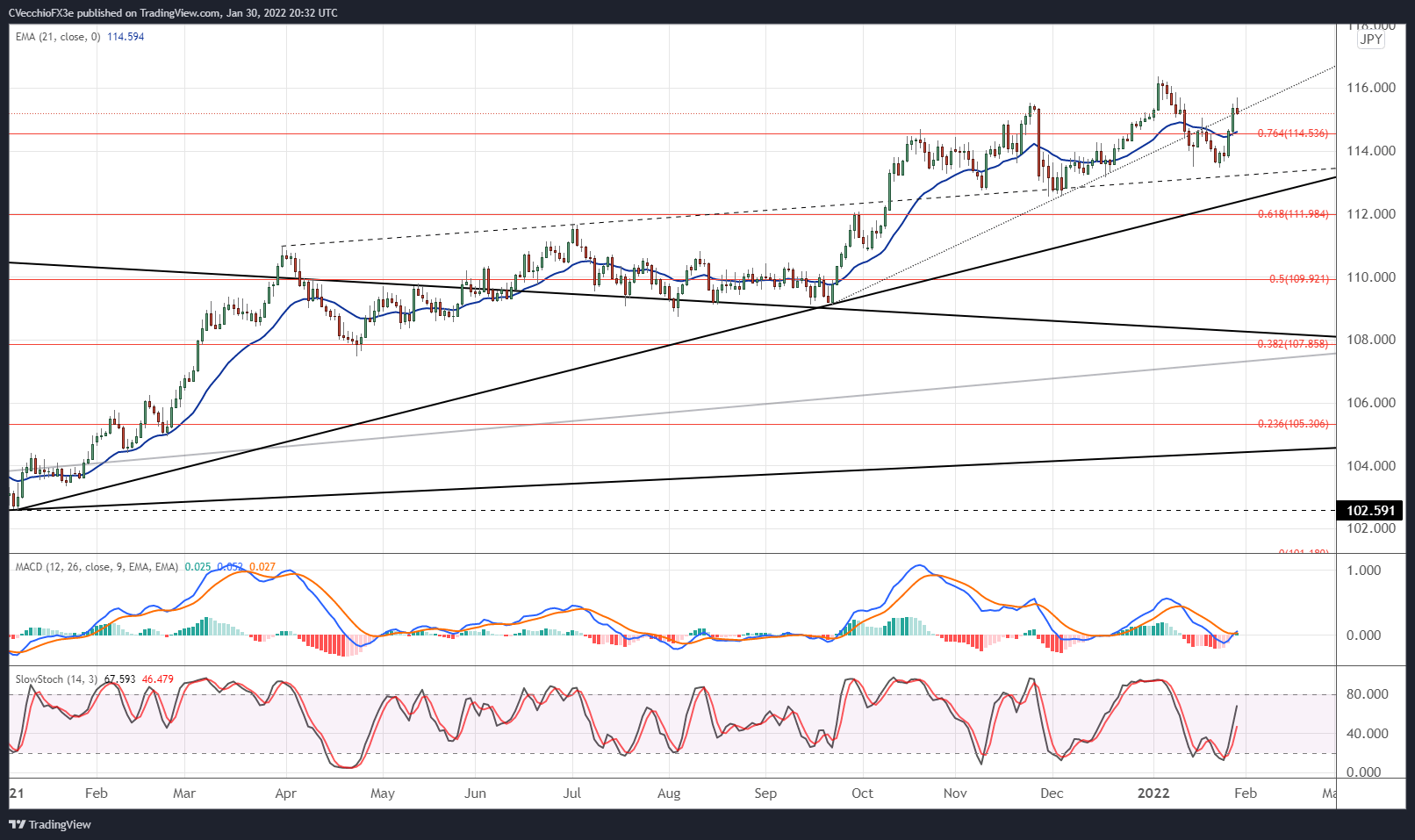The width and height of the screenshot is (1415, 840).
Task: Click the SlowStoch value 67.593
Action: point(119,679)
